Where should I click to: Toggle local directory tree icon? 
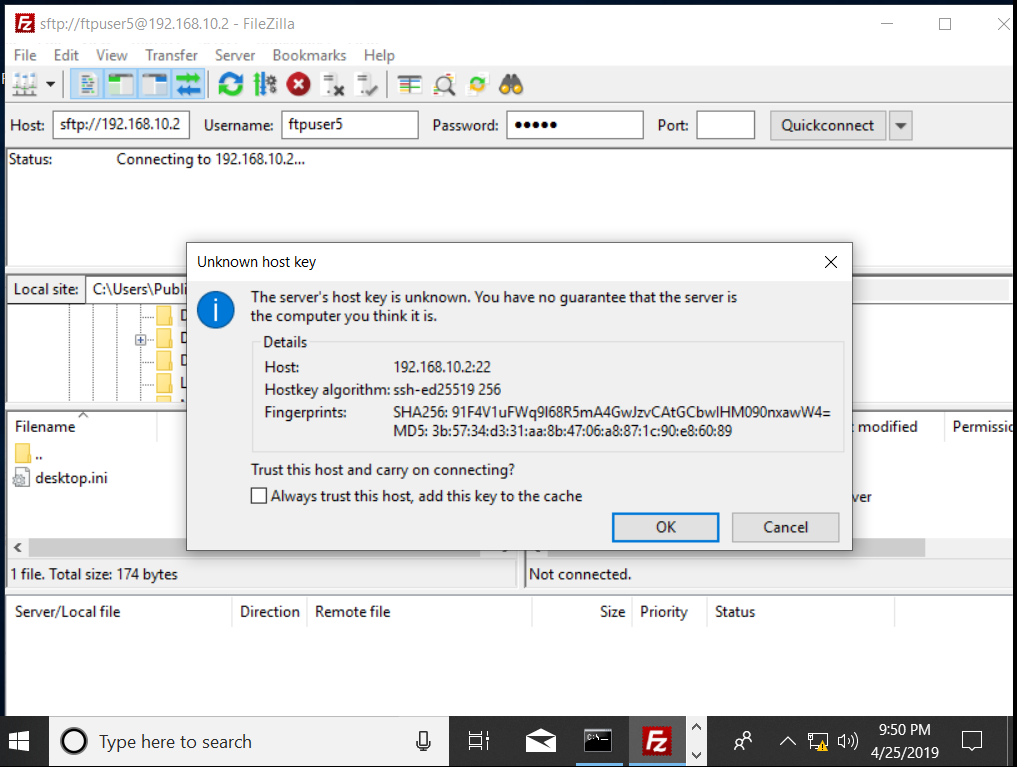click(121, 84)
